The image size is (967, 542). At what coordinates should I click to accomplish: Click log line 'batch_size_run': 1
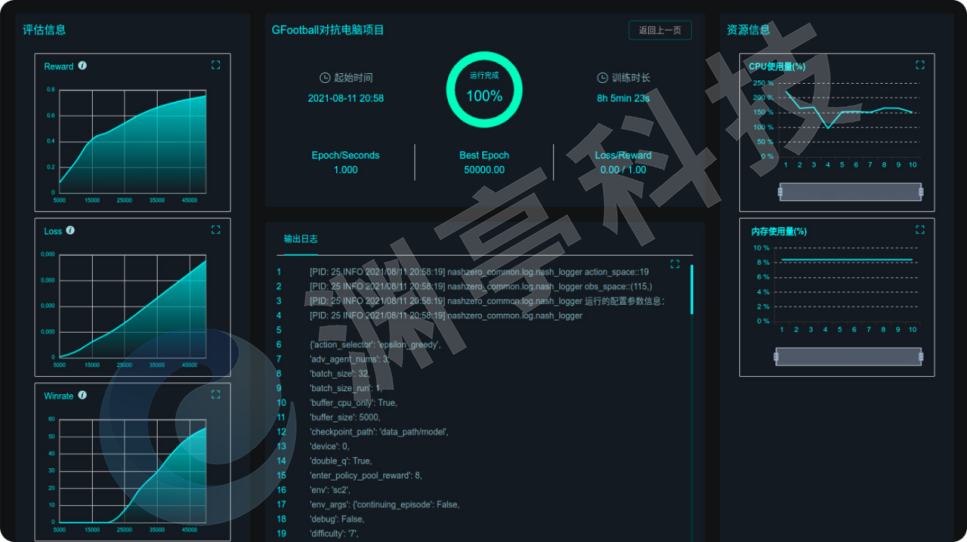coord(346,388)
